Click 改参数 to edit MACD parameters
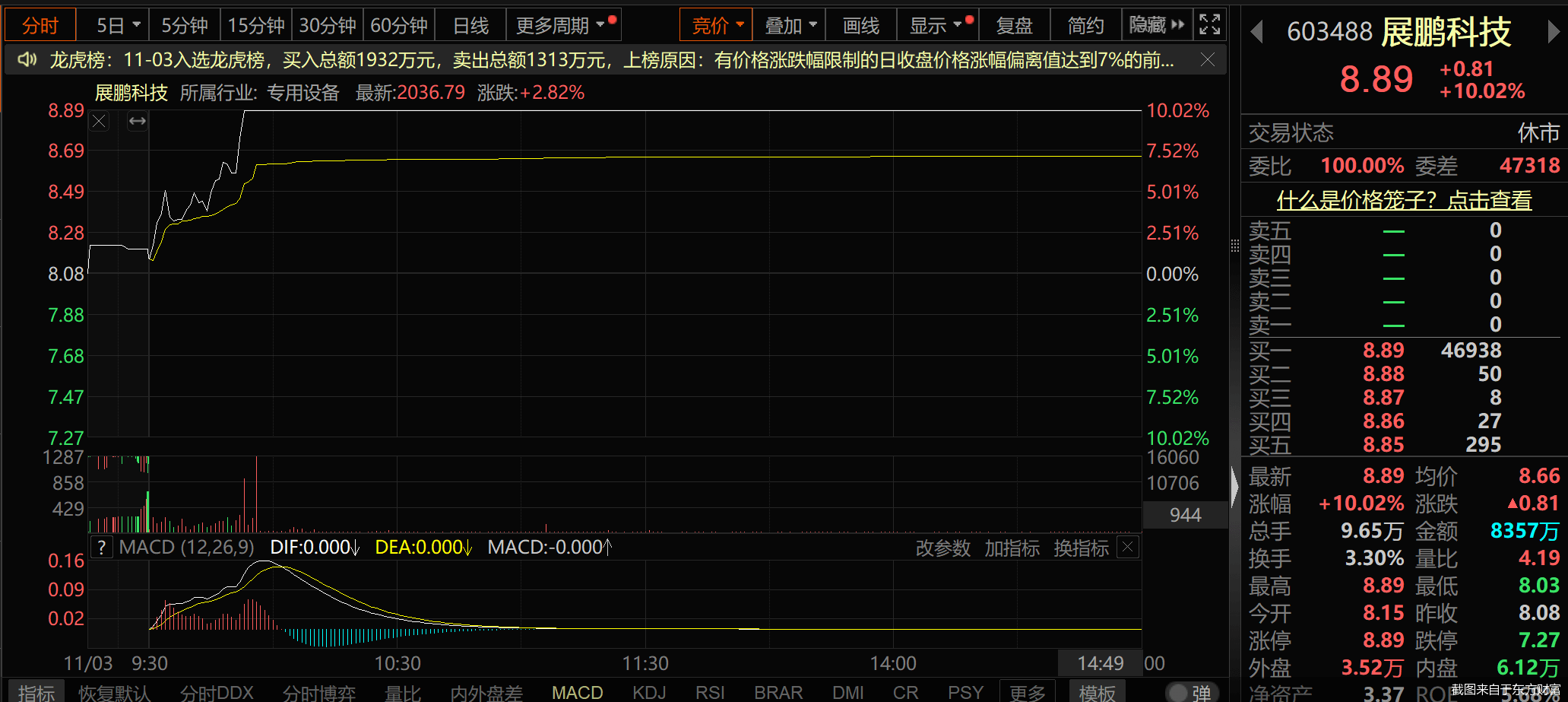Viewport: 1568px width, 702px height. click(x=942, y=548)
